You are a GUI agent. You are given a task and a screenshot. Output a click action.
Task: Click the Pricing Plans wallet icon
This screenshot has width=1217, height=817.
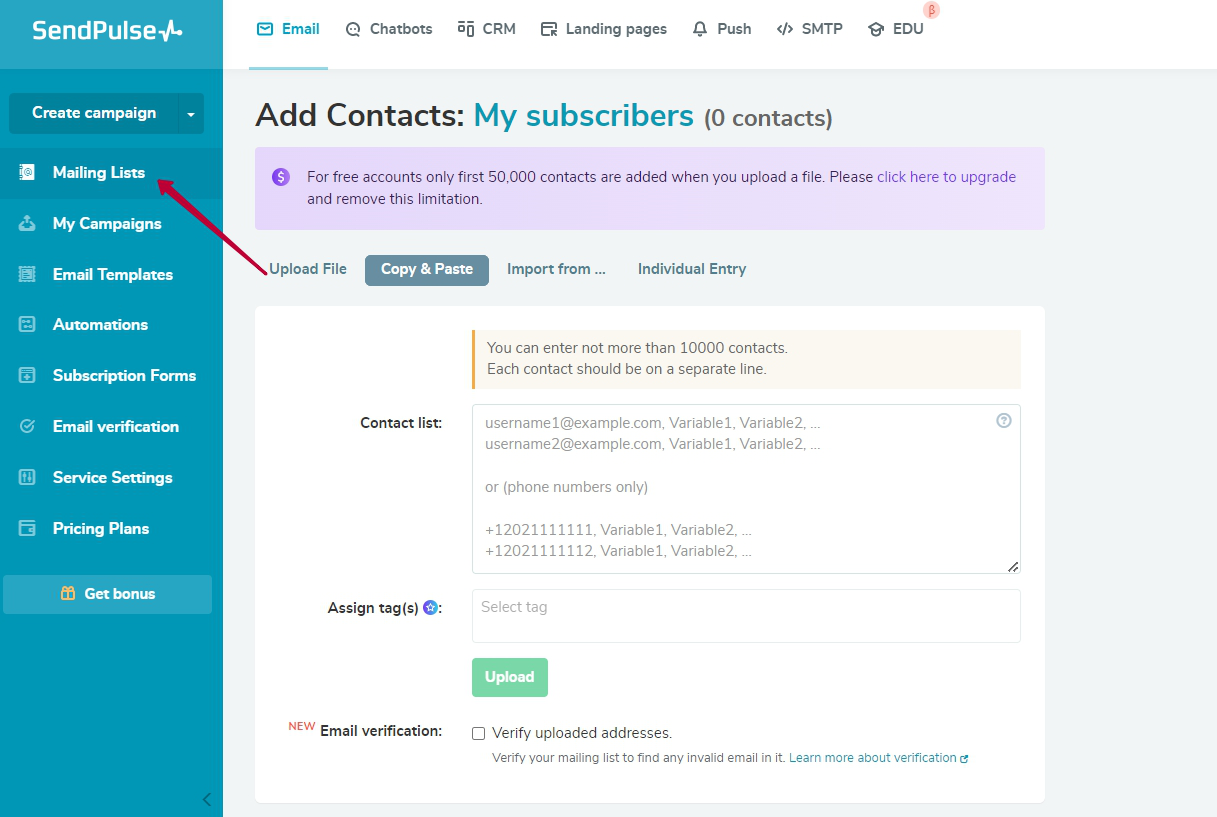click(x=28, y=528)
